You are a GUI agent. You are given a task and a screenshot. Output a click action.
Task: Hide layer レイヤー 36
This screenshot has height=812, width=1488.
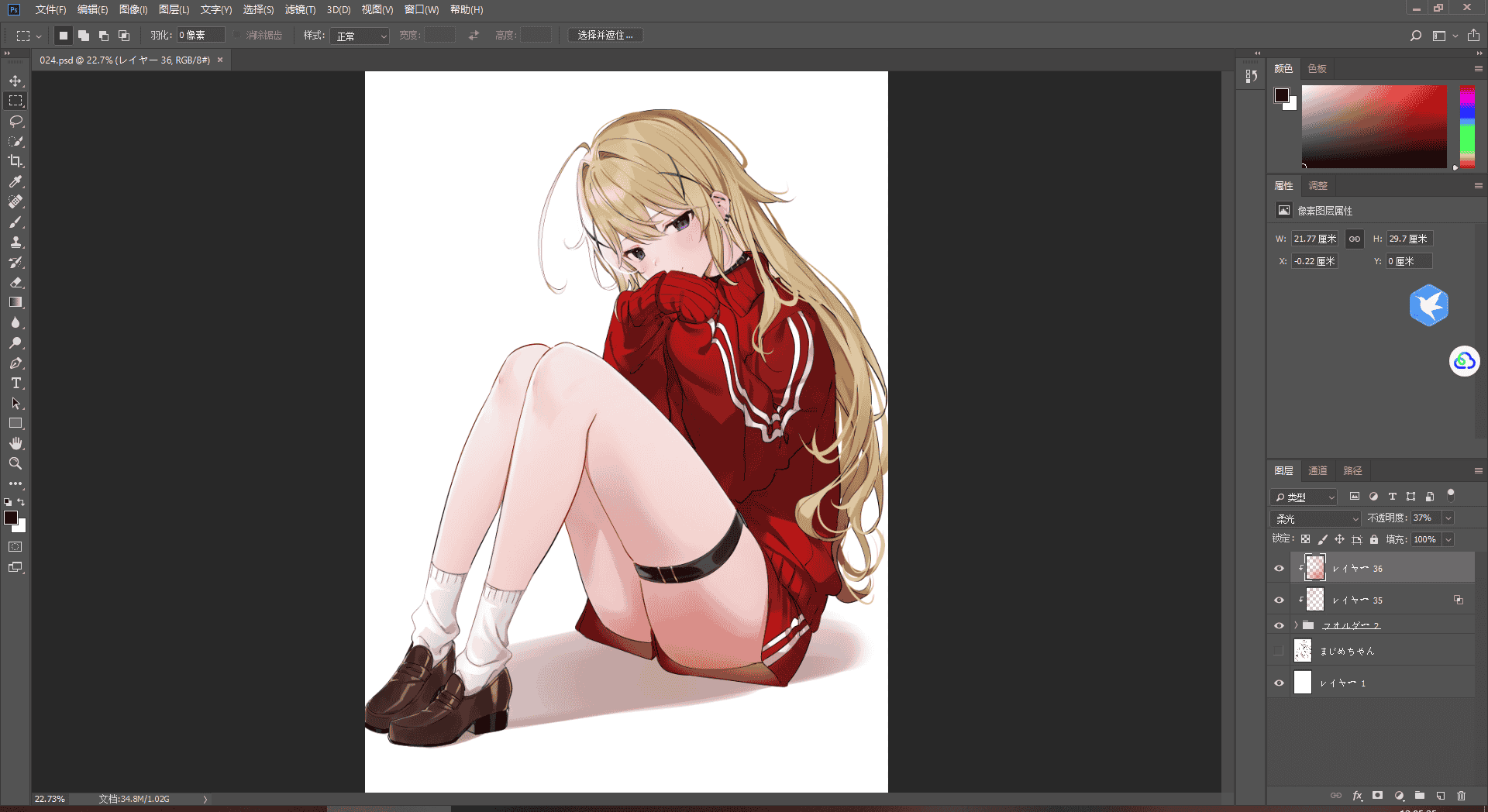pyautogui.click(x=1279, y=569)
